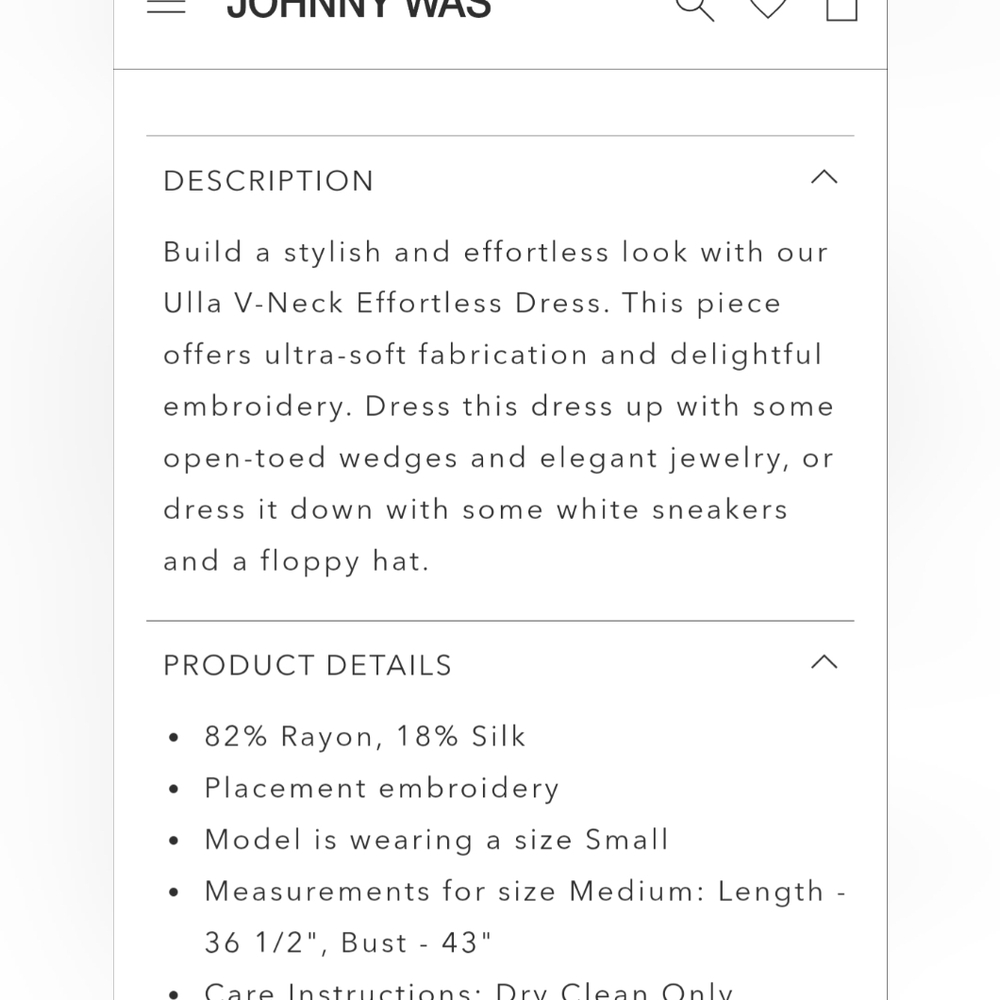Open the hamburger navigation menu
This screenshot has width=1000, height=1000.
pos(166,6)
